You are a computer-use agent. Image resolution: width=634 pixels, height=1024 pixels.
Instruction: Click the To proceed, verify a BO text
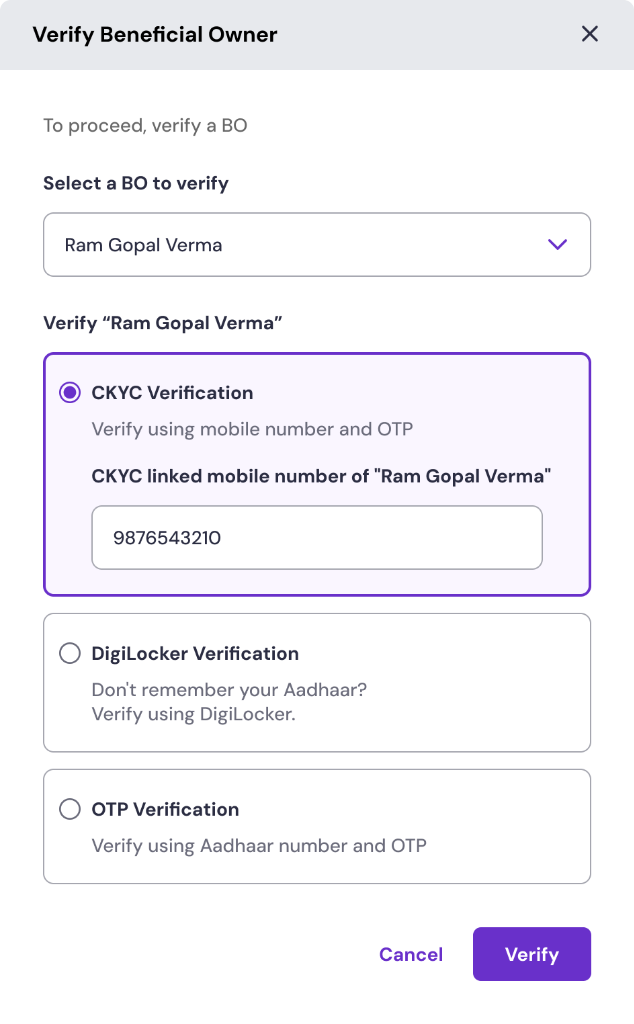tap(145, 125)
